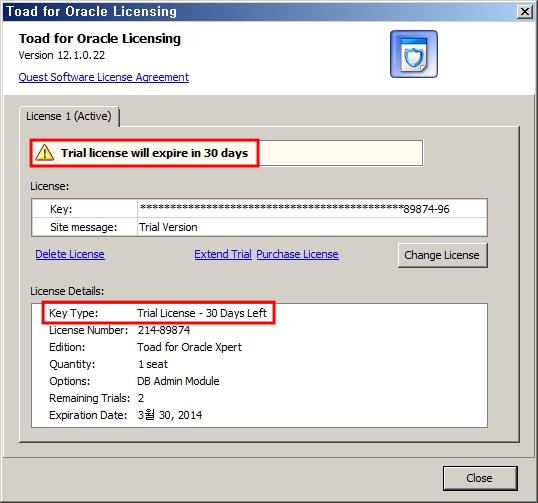Click the Key Type 'Trial License - 30 Days Left'
This screenshot has height=503, width=538.
click(x=202, y=313)
